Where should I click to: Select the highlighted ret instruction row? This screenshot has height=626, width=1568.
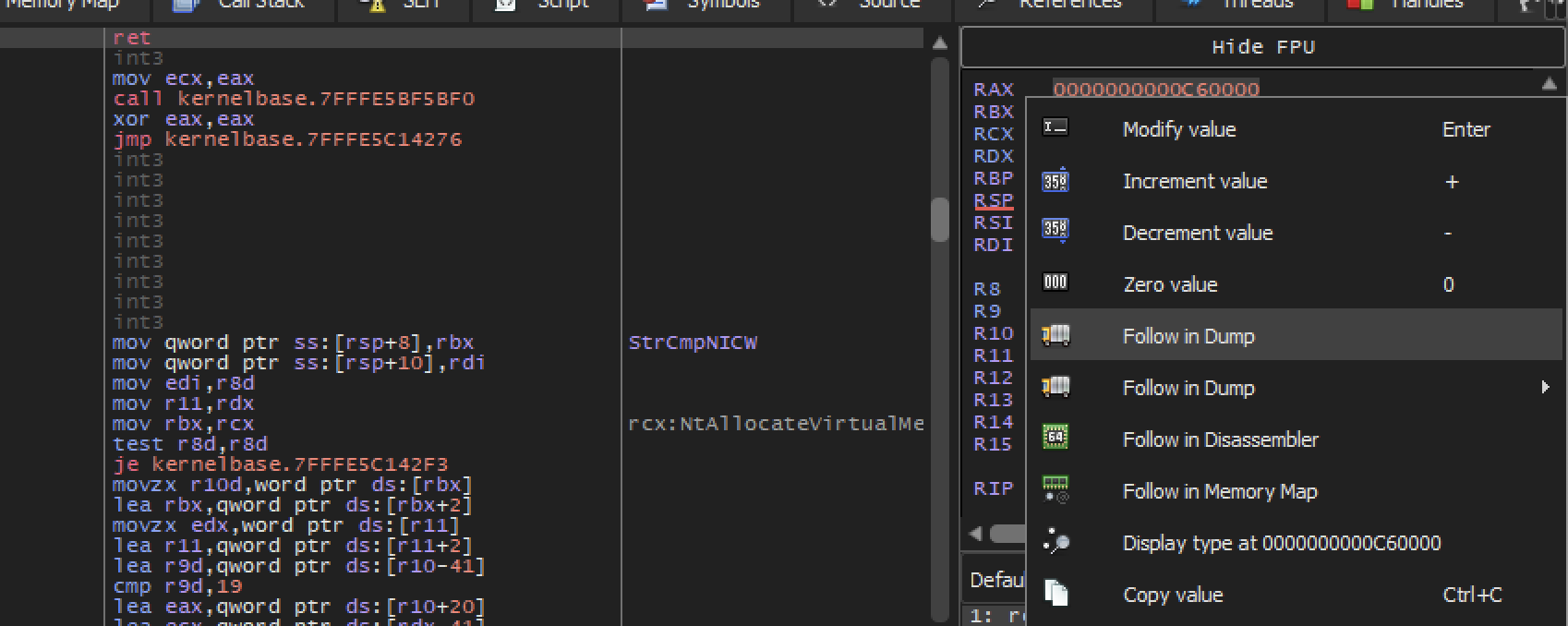click(x=461, y=38)
